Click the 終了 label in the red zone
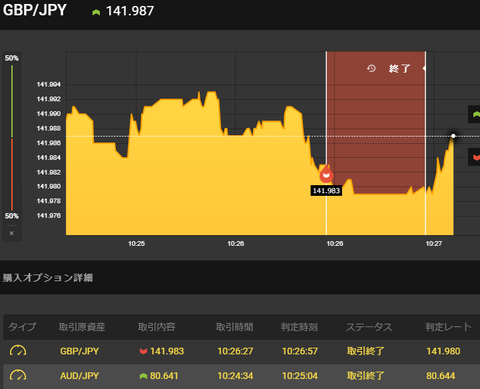This screenshot has height=389, width=480. pos(399,69)
